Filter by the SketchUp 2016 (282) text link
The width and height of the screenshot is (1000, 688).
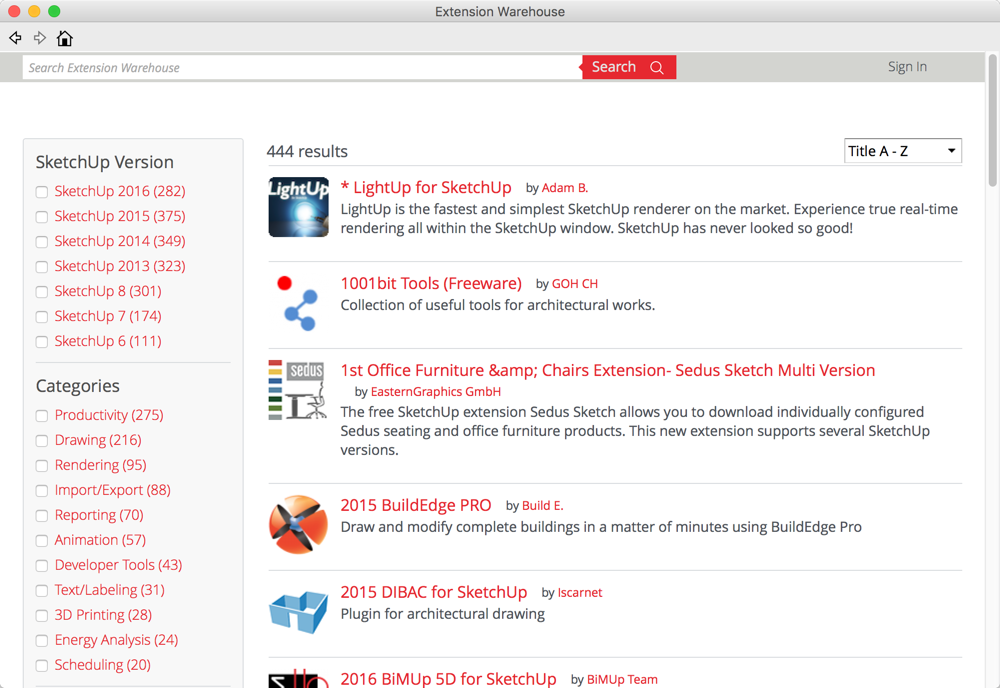pos(120,191)
